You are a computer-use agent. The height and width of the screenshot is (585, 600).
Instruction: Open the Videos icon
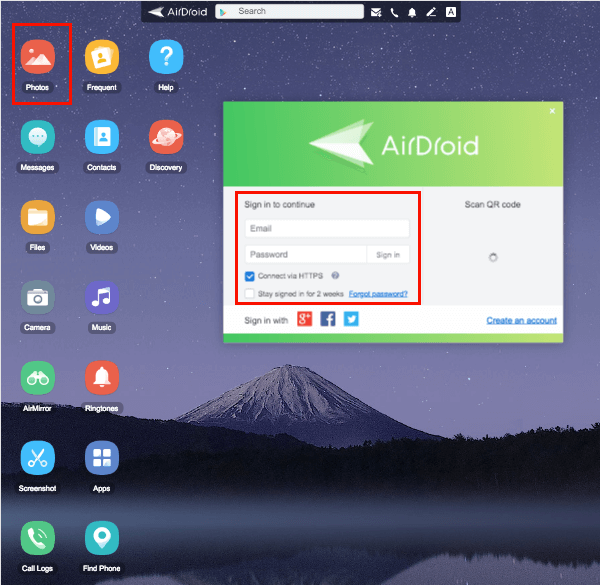[x=102, y=217]
